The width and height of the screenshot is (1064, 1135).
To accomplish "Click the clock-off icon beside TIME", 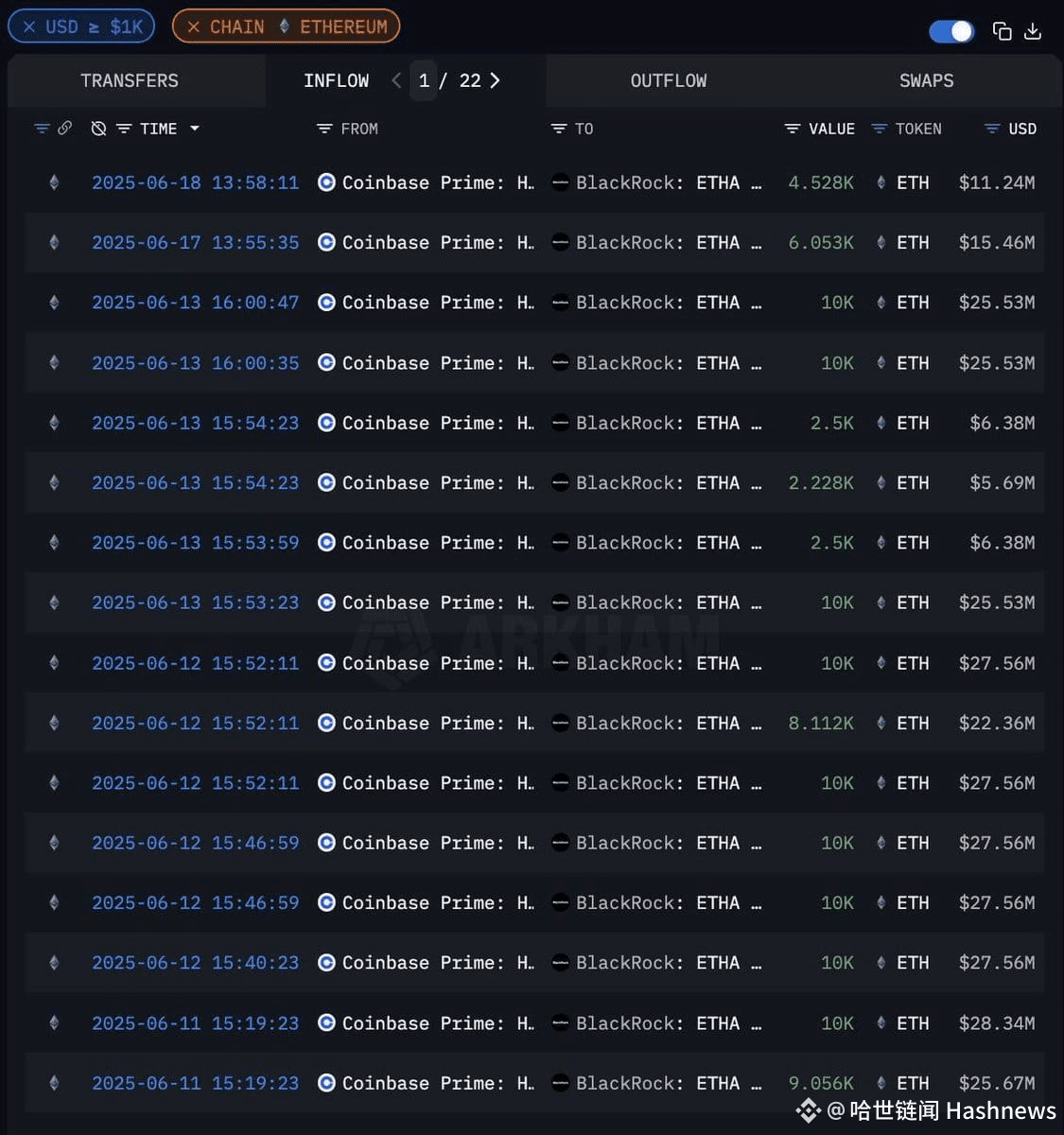I will [98, 128].
